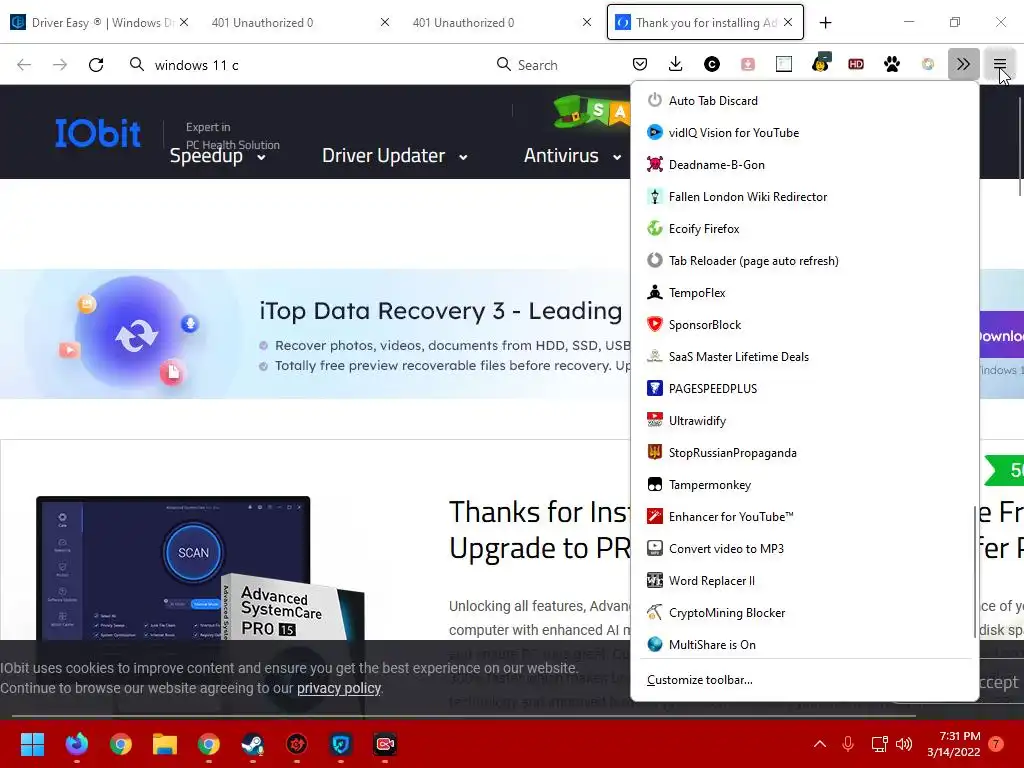1024x768 pixels.
Task: Click the HD extension icon
Action: [856, 64]
